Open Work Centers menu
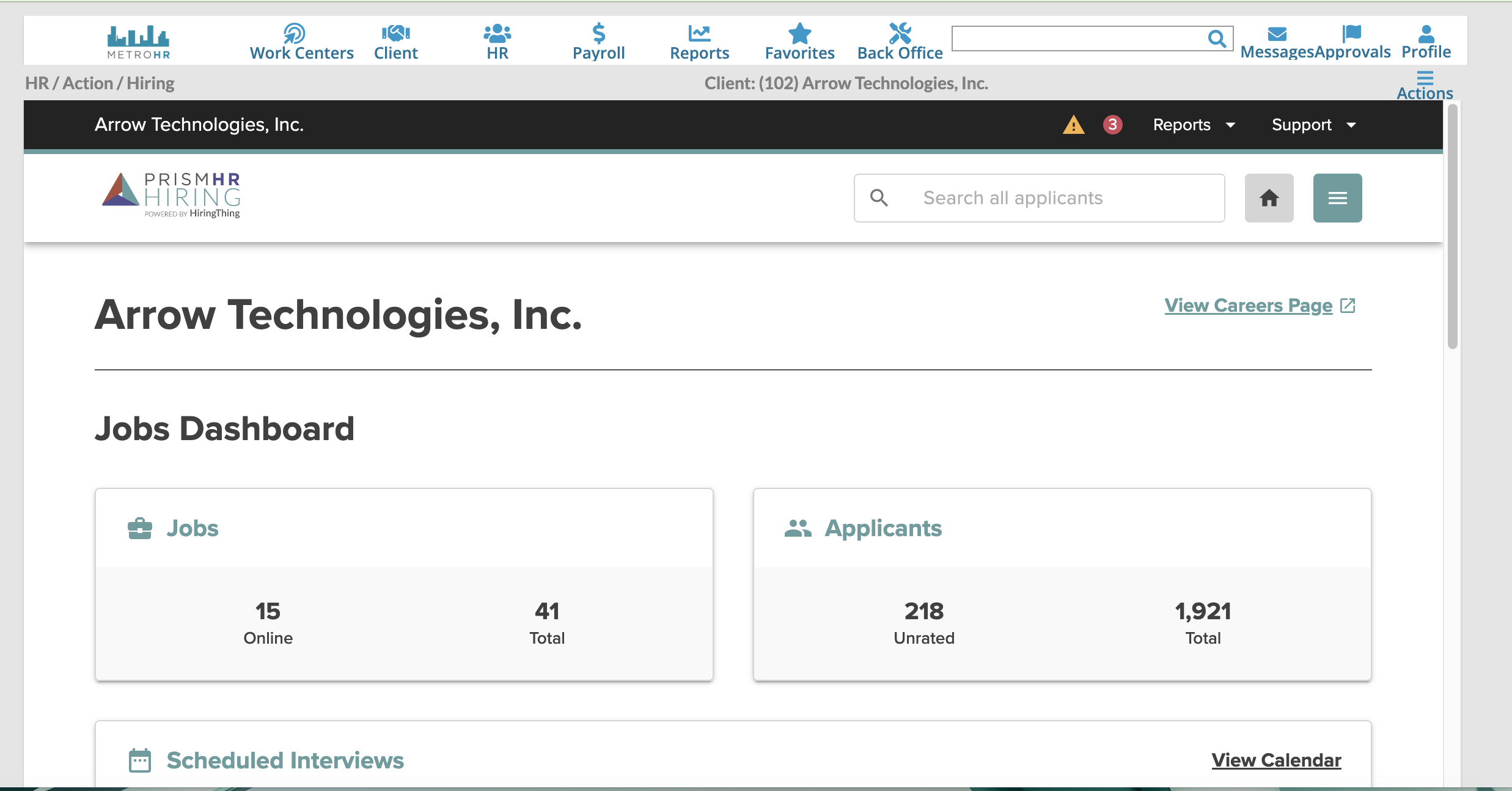This screenshot has height=791, width=1512. tap(301, 42)
